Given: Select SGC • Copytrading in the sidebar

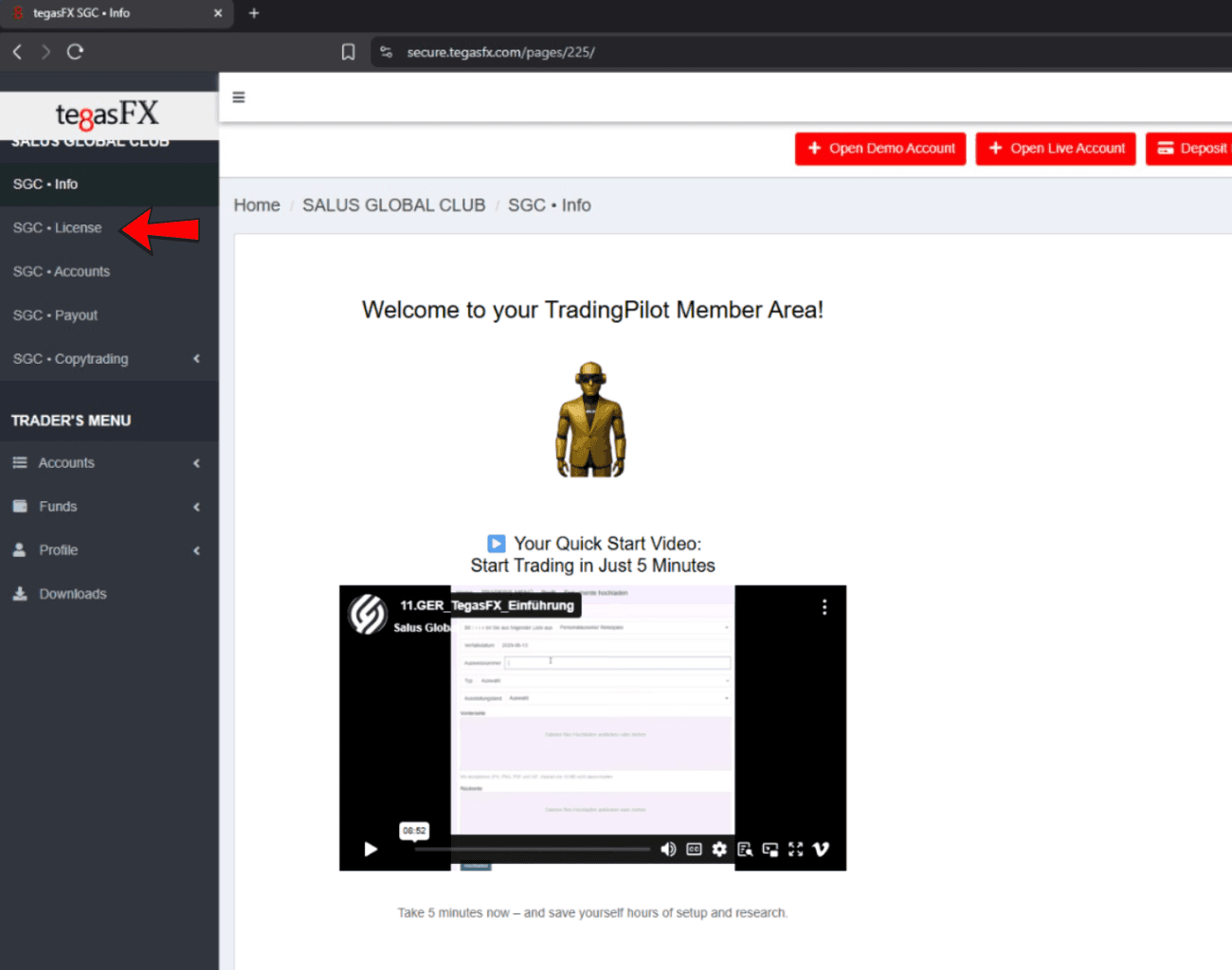Looking at the screenshot, I should click(70, 358).
